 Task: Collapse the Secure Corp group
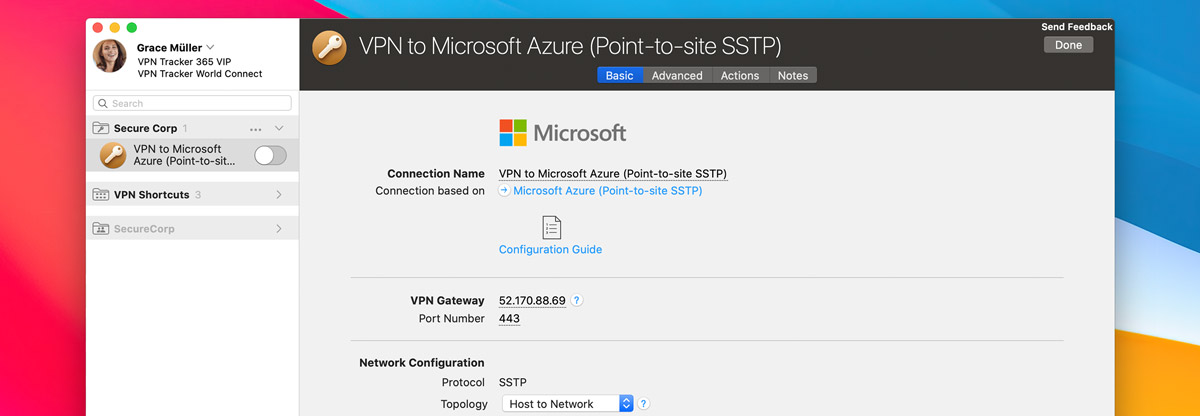coord(279,129)
